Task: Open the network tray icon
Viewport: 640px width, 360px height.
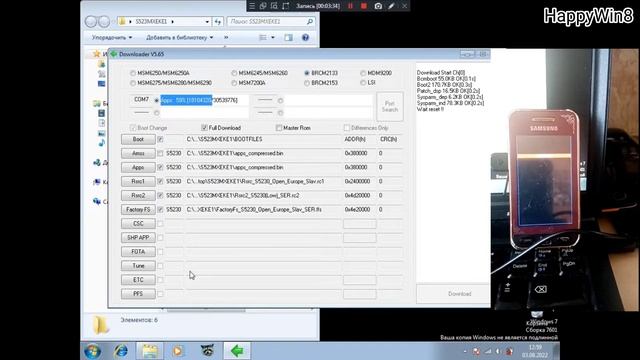Action: [488, 351]
